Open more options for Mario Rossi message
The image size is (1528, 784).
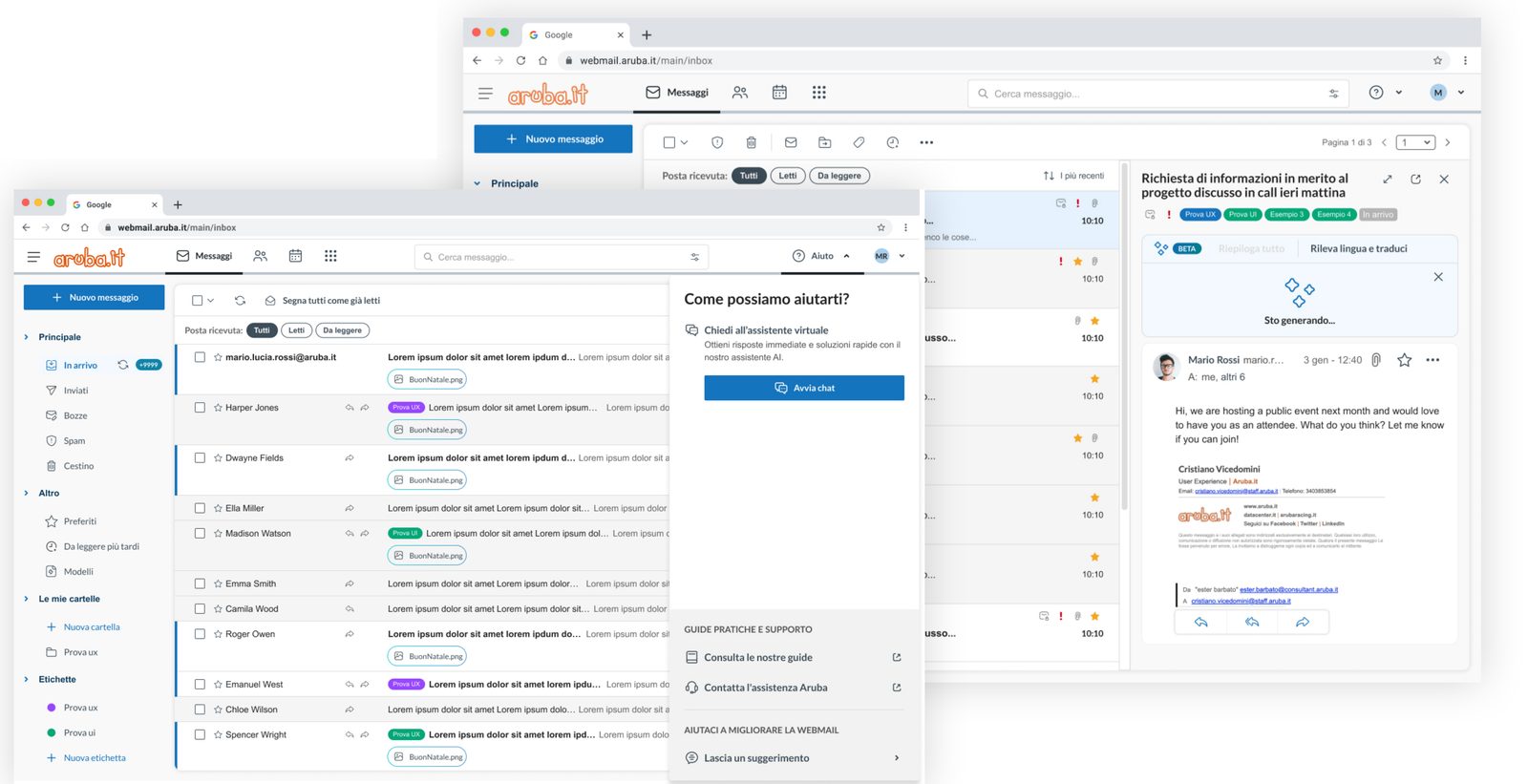[1432, 360]
